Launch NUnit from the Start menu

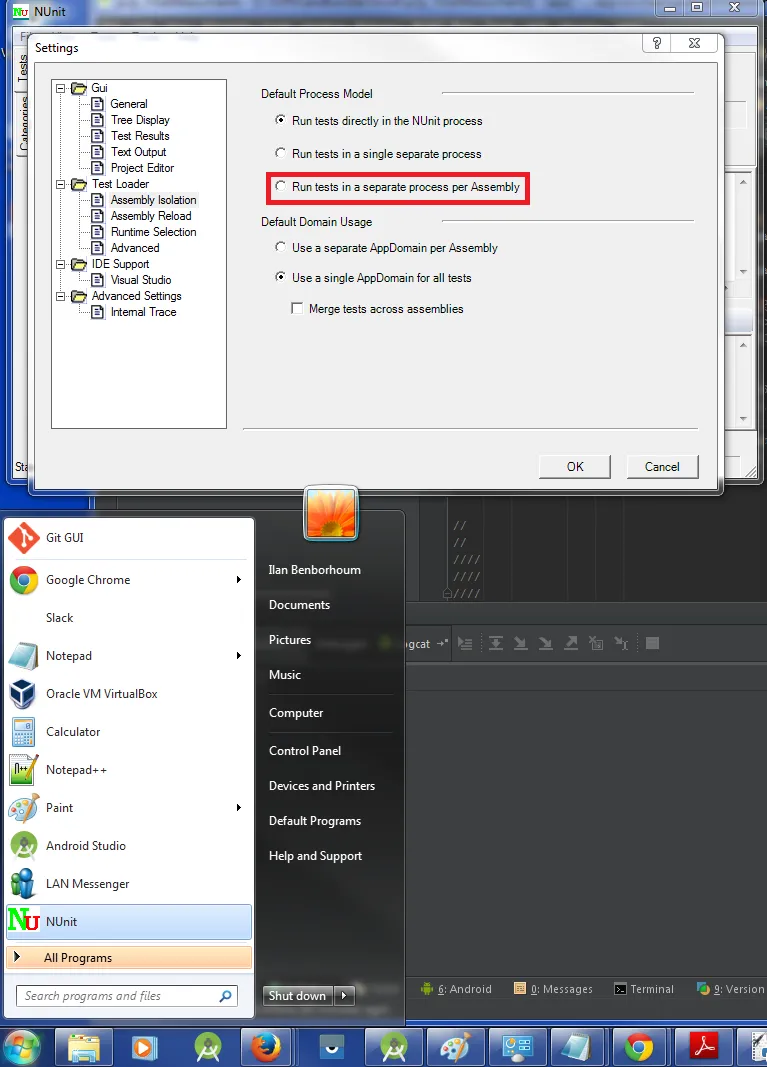(x=129, y=921)
